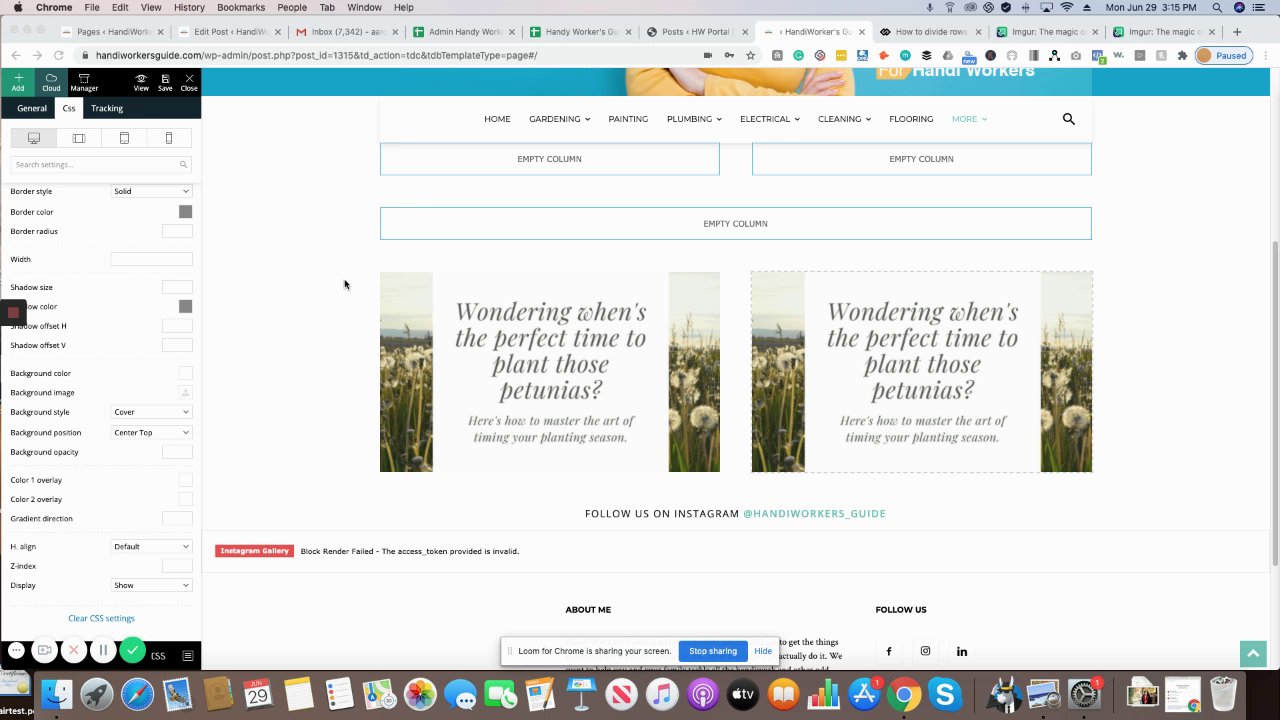Open the Chrome Extensions puzzle icon

coord(1183,55)
